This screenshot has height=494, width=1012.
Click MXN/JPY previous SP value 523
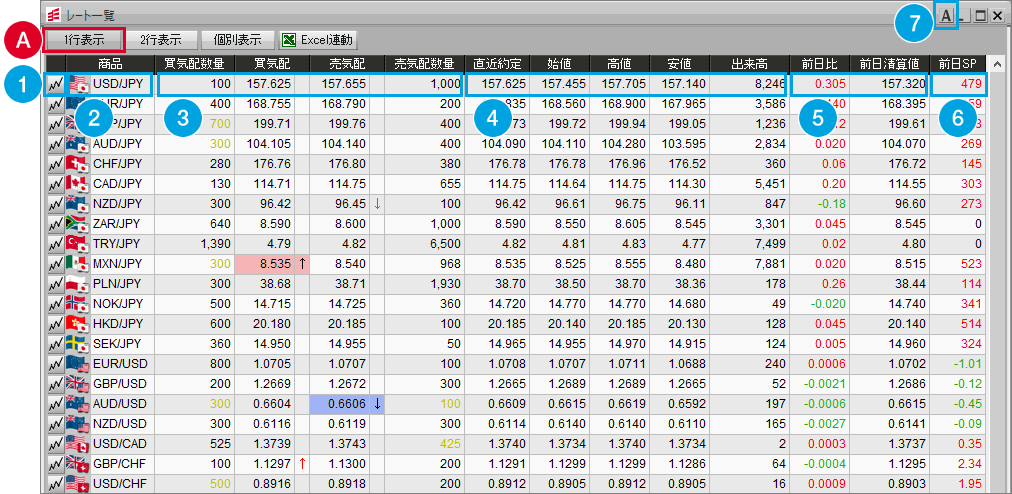[x=972, y=264]
